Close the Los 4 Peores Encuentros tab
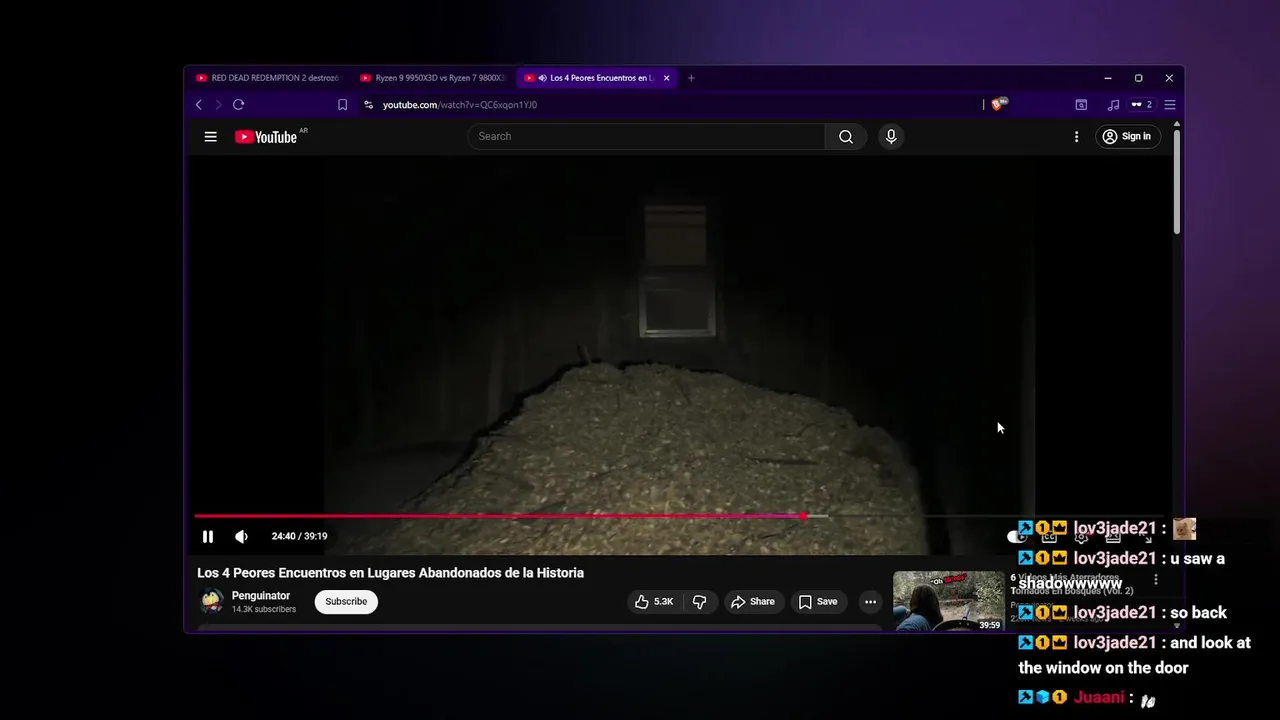Image resolution: width=1280 pixels, height=720 pixels. coord(666,78)
